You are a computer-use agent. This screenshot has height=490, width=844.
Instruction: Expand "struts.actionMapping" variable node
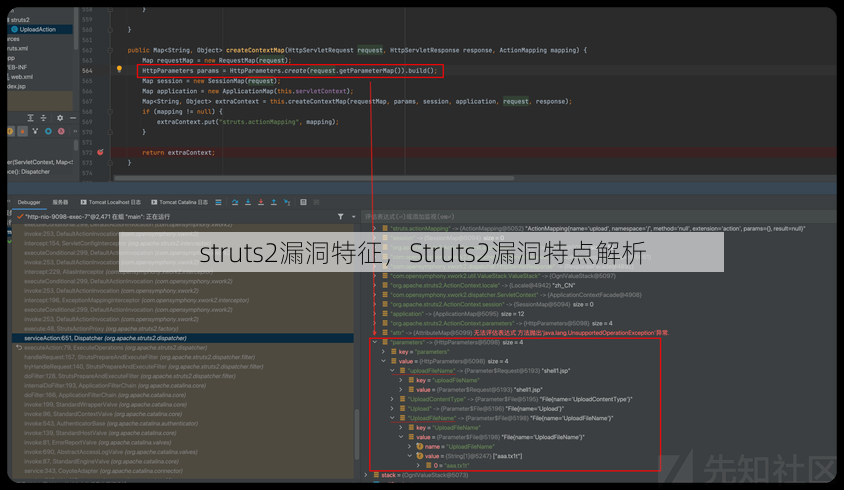pos(375,228)
